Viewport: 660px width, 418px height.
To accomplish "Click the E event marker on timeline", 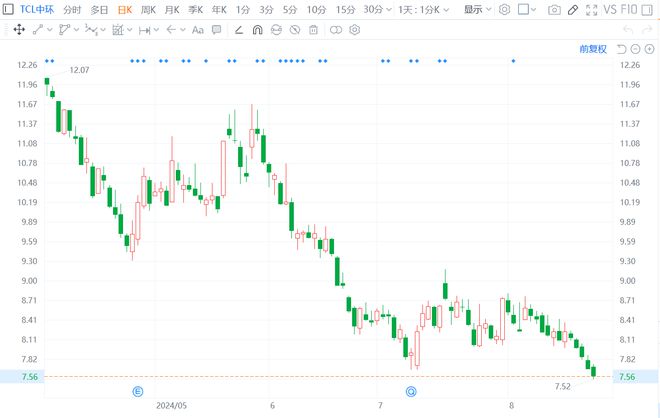I will click(x=138, y=391).
